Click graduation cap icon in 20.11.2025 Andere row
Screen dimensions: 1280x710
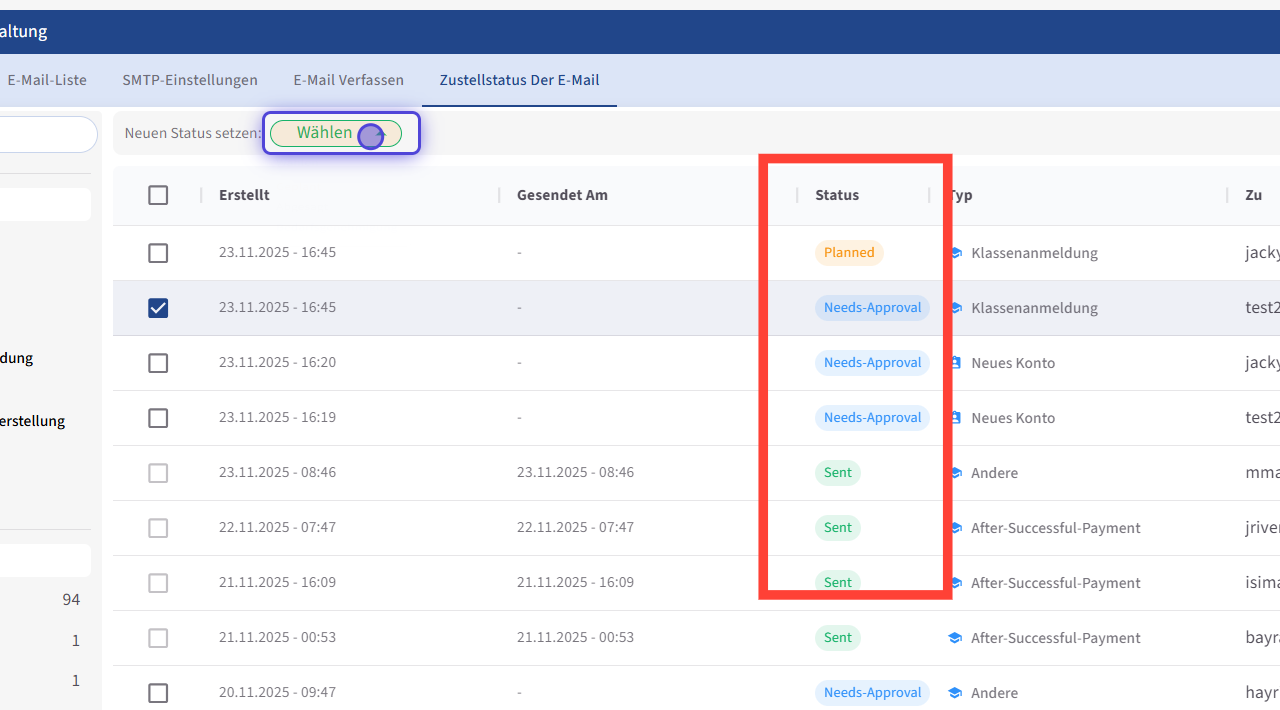(x=956, y=693)
